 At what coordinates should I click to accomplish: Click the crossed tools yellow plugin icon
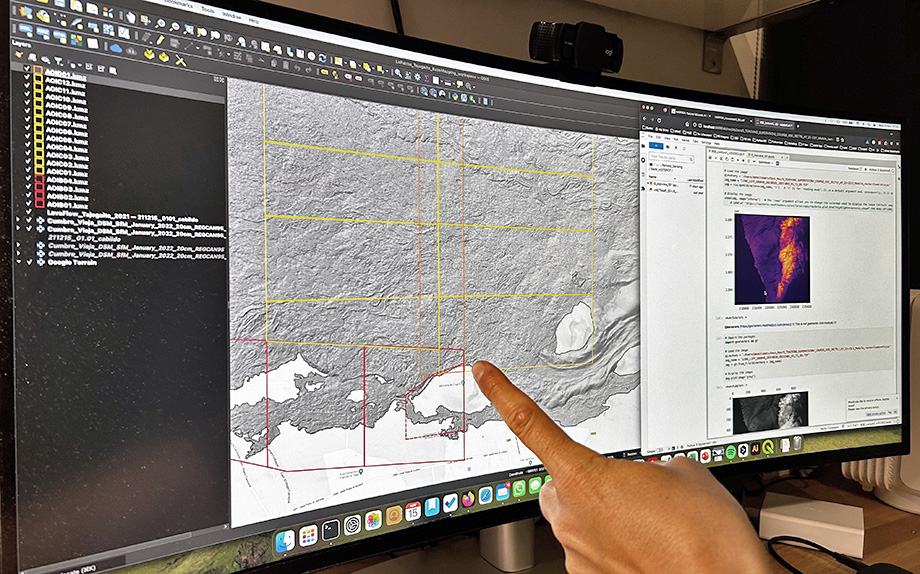point(180,60)
